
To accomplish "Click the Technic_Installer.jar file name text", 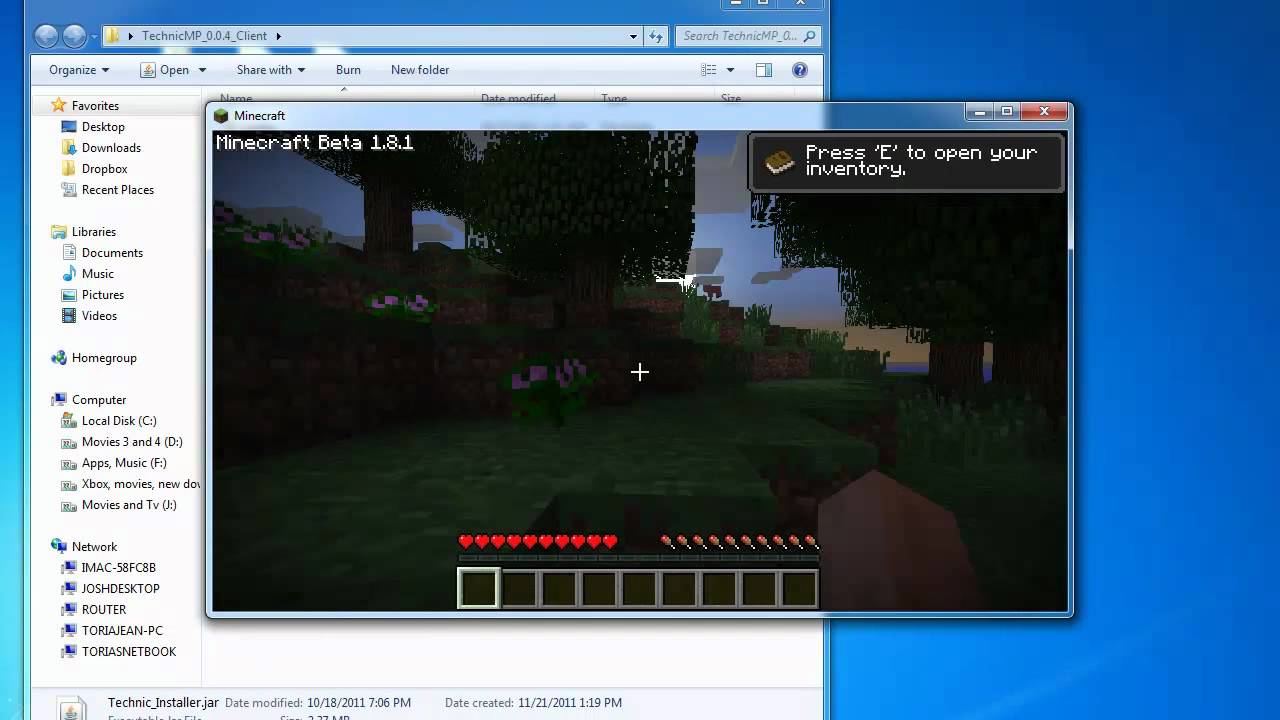I will (163, 703).
